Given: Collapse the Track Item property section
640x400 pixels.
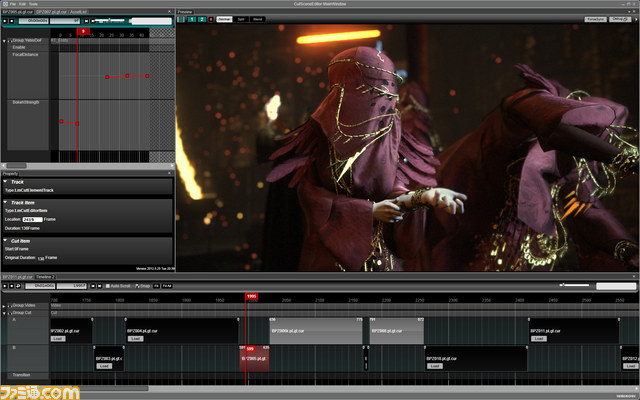Looking at the screenshot, I should 5,202.
